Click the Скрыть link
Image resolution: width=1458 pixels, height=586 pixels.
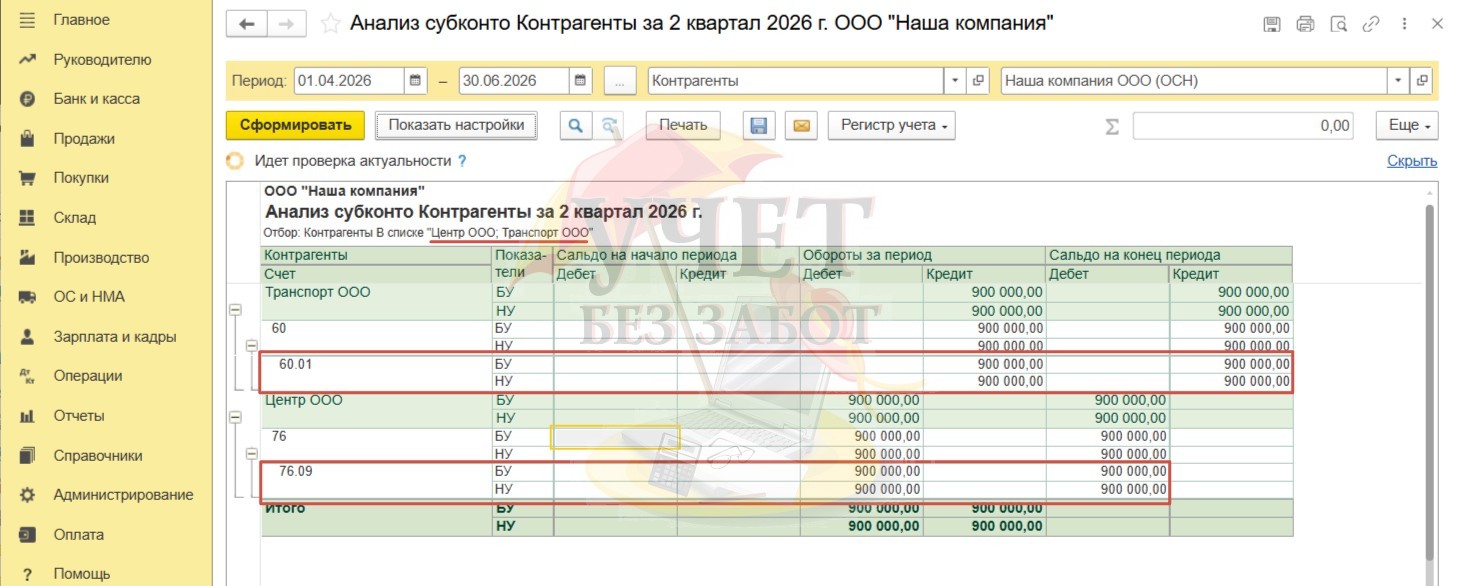pyautogui.click(x=1412, y=161)
